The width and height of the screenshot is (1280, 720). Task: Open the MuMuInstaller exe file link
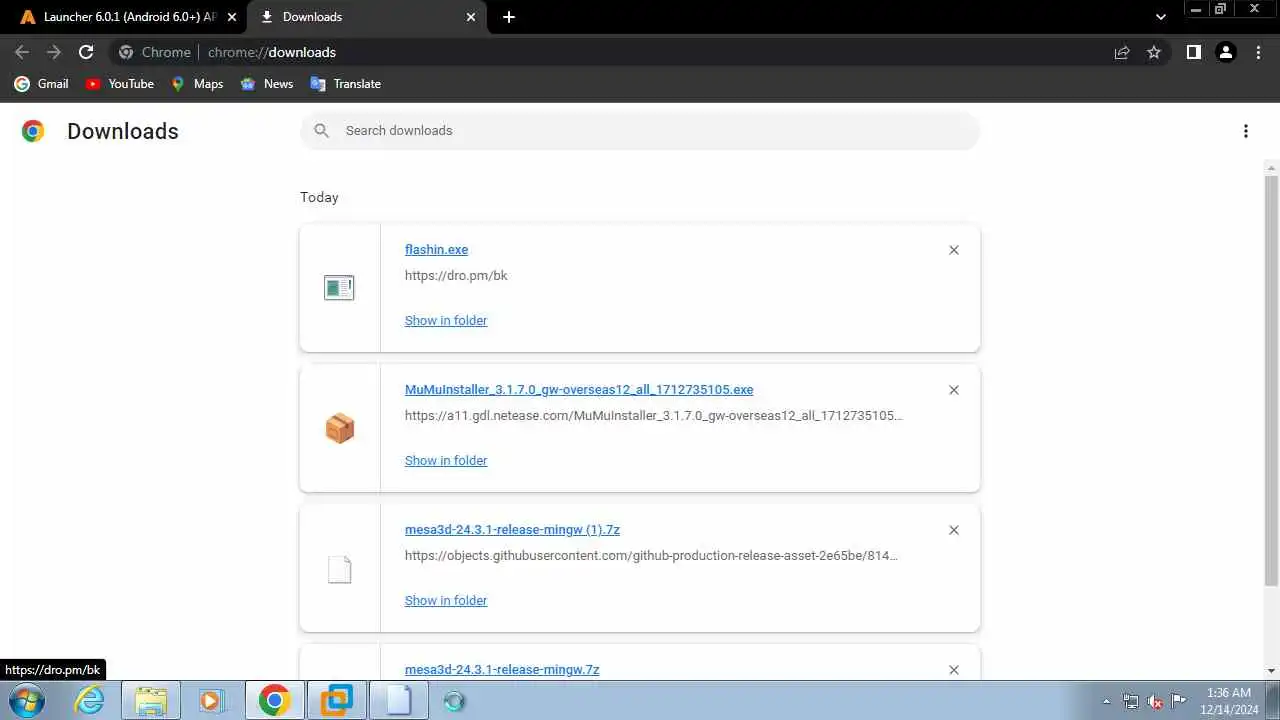click(x=579, y=390)
